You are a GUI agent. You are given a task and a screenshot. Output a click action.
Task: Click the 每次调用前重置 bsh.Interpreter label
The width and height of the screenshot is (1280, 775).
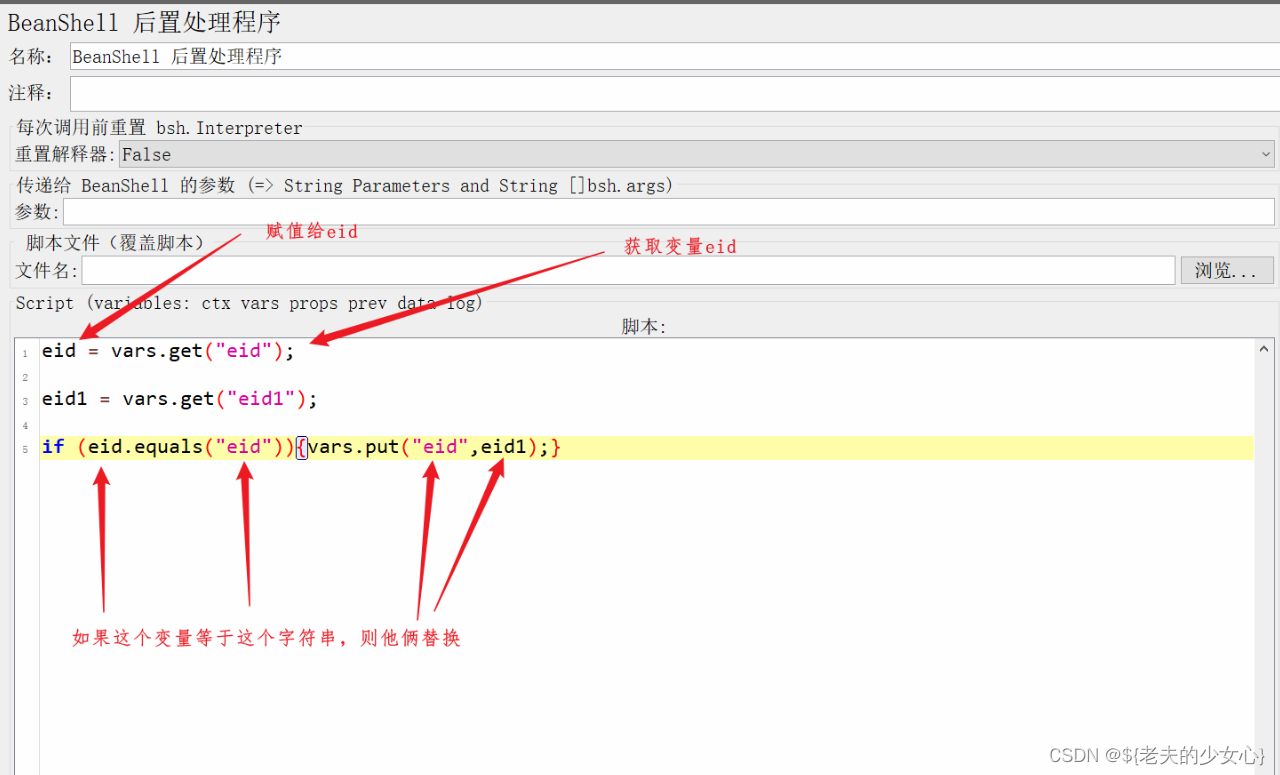(159, 128)
